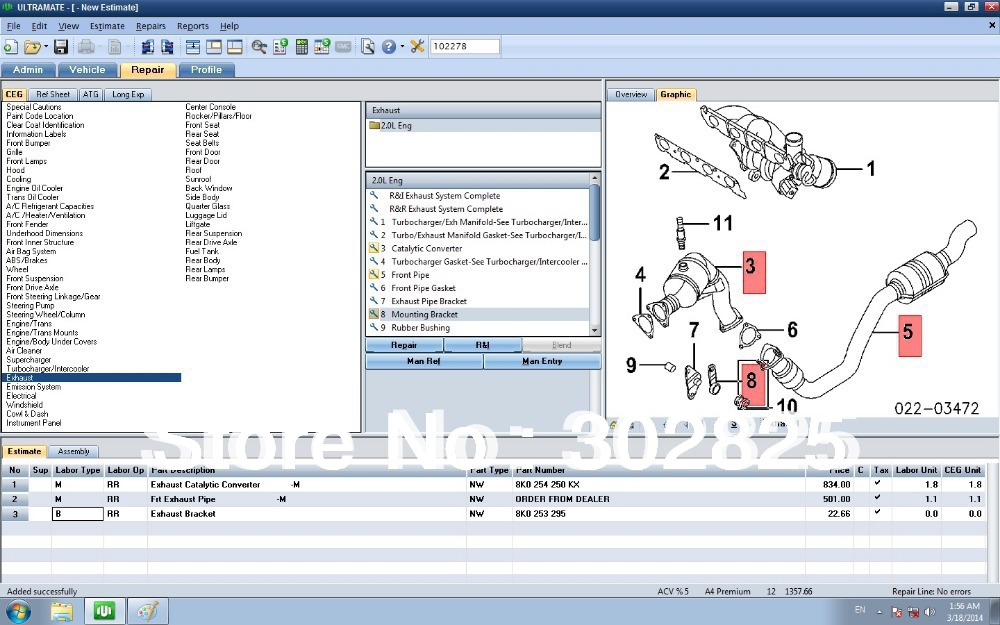This screenshot has height=625, width=1000.
Task: Select Emission System in category list
Action: [34, 386]
